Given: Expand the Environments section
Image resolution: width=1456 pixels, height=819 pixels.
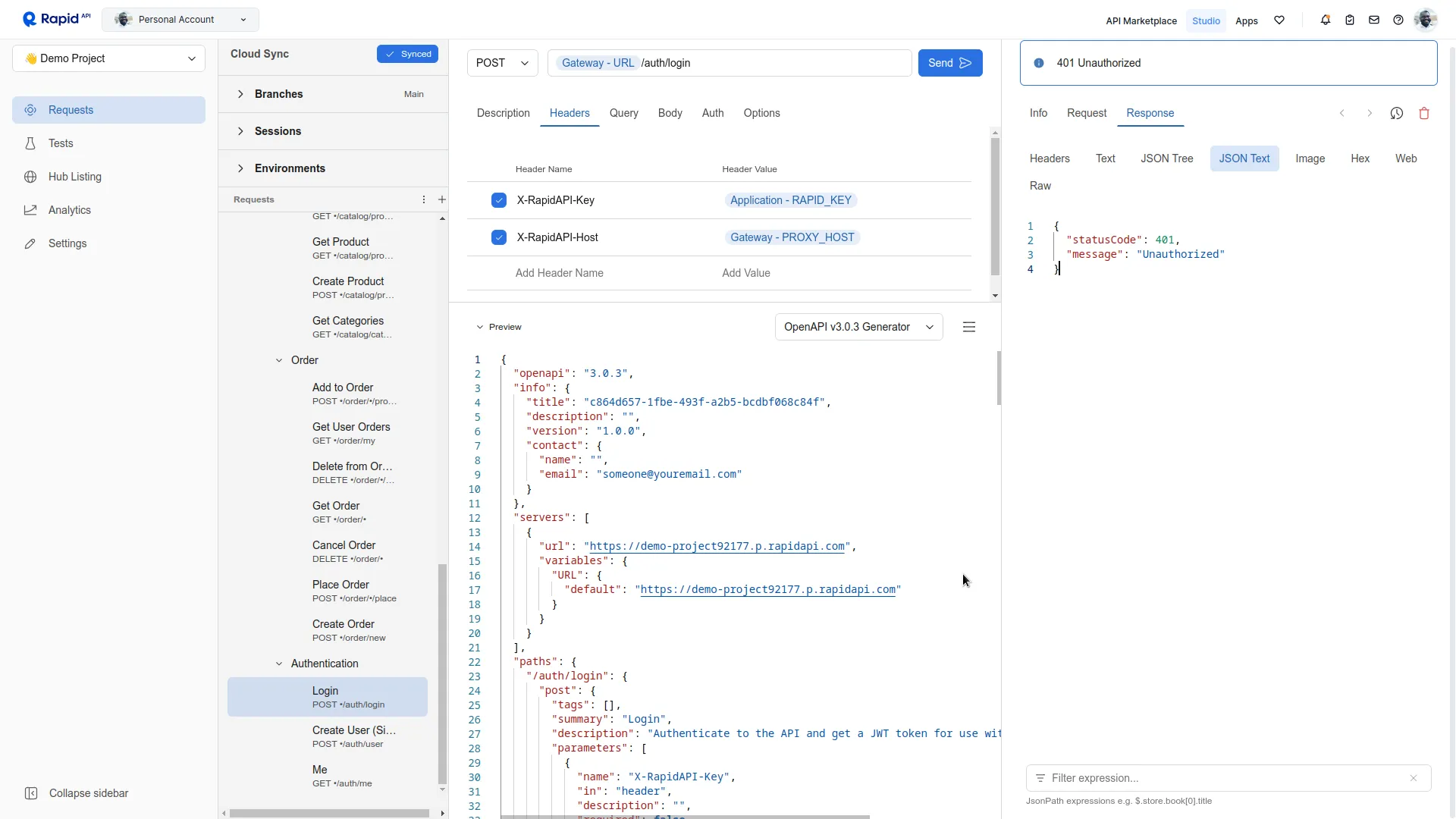Looking at the screenshot, I should click(290, 168).
